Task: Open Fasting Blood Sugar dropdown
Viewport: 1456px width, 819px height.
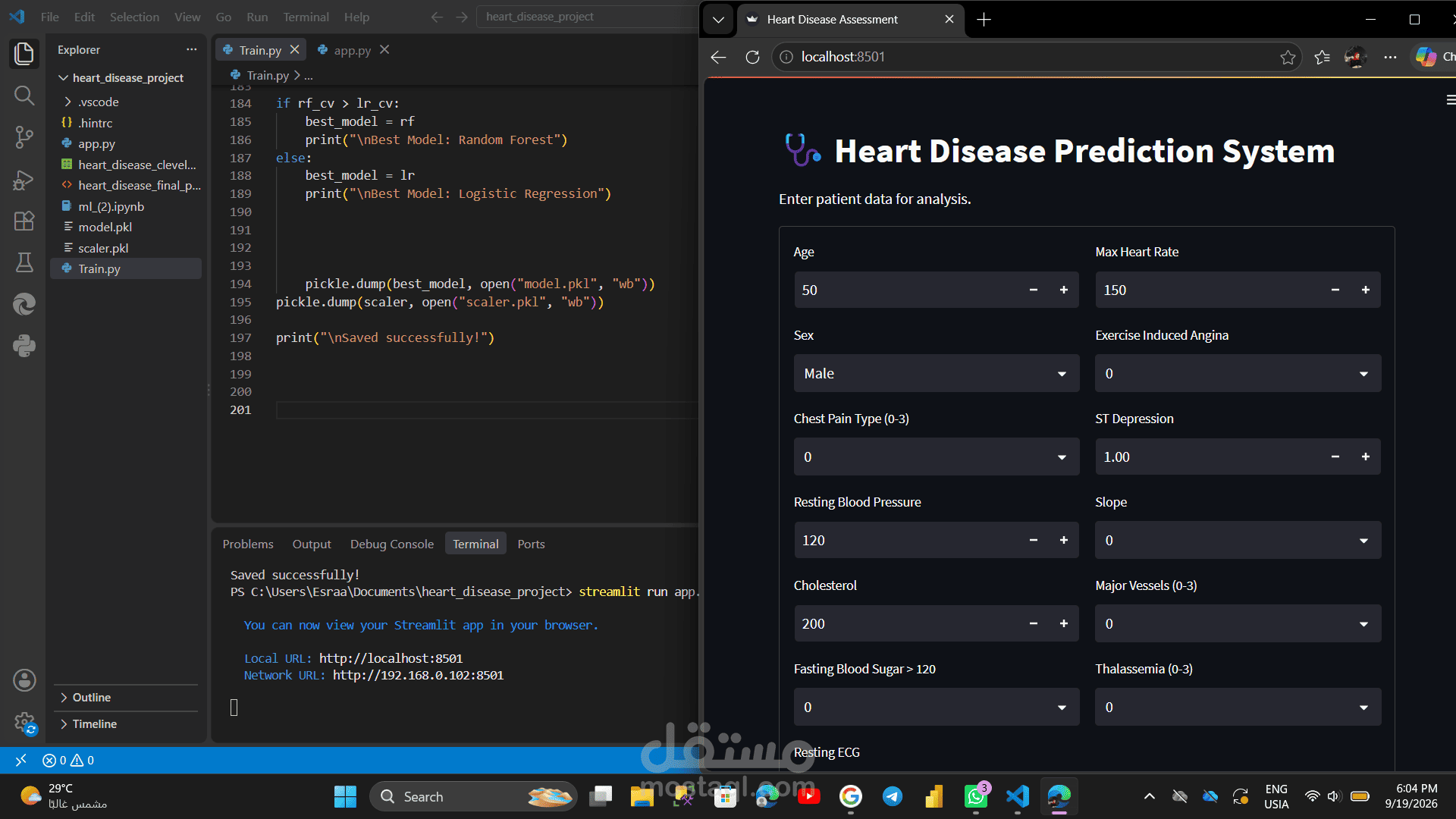Action: (936, 707)
